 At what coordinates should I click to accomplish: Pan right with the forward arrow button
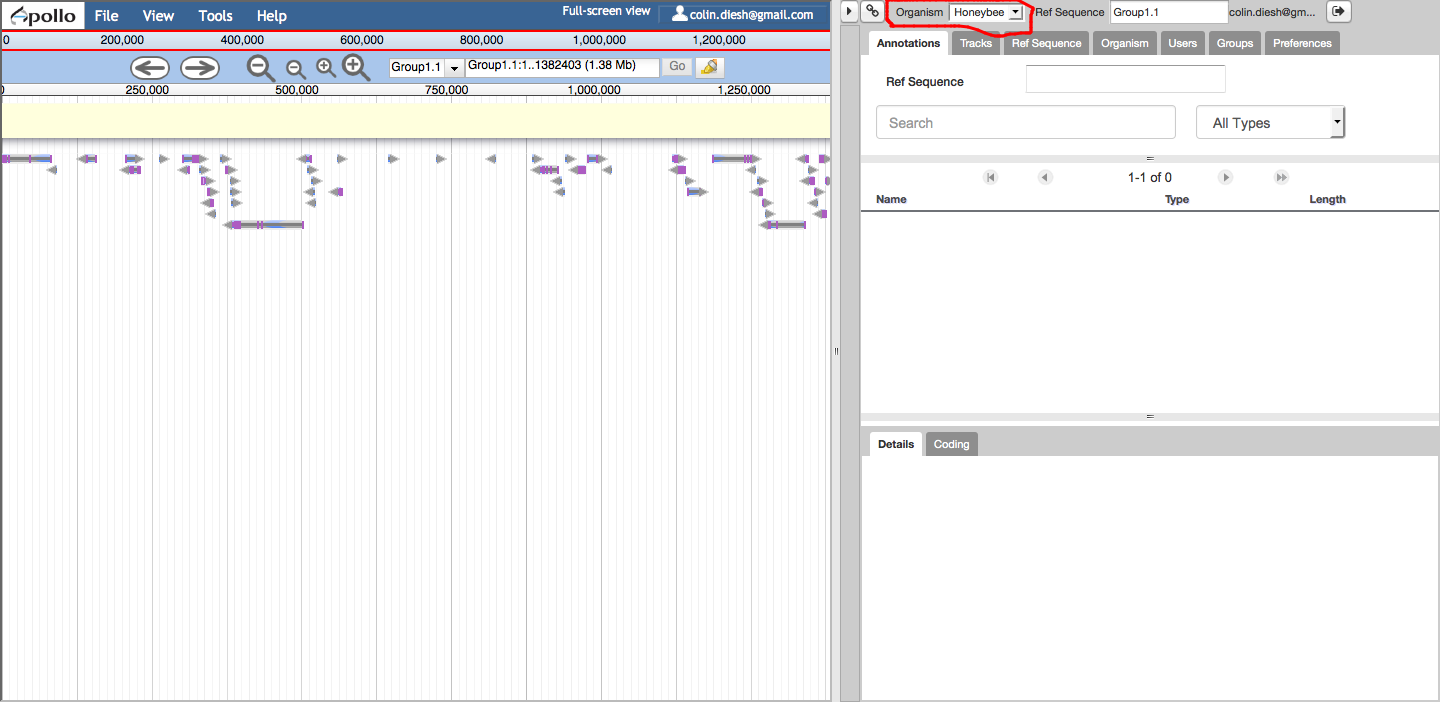pyautogui.click(x=200, y=68)
